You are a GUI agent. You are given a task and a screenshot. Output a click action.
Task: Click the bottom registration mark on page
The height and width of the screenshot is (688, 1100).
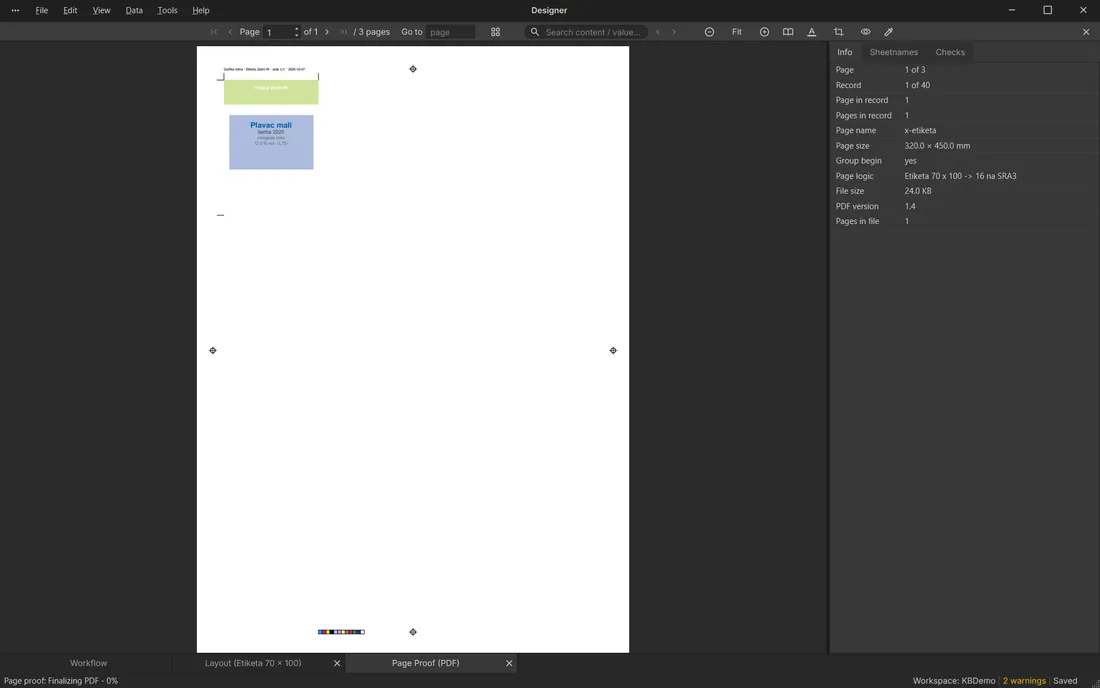click(412, 632)
